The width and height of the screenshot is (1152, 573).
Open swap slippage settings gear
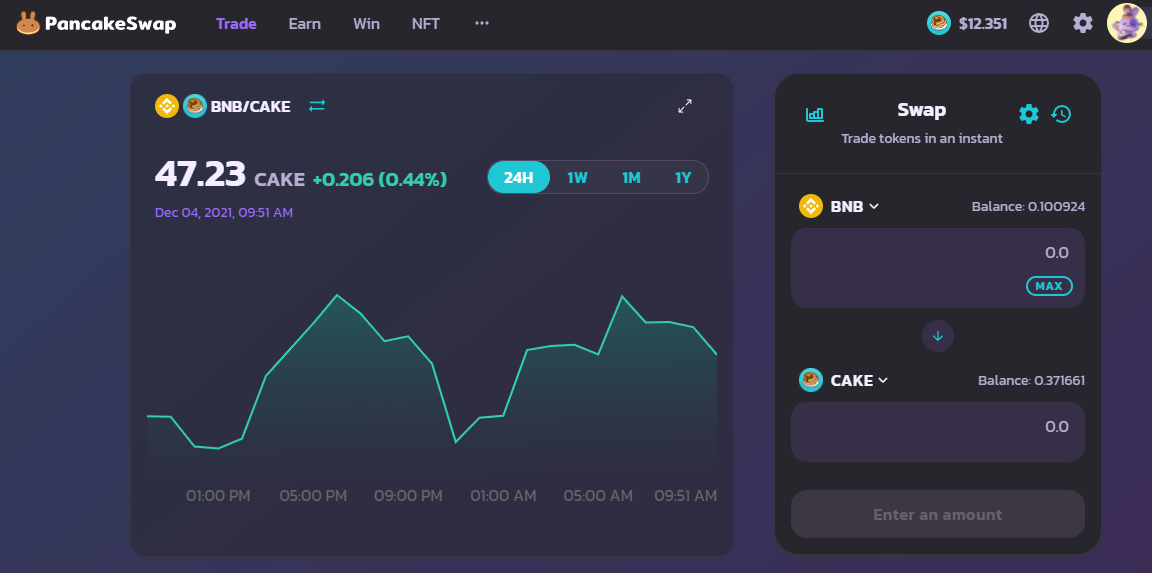1029,114
